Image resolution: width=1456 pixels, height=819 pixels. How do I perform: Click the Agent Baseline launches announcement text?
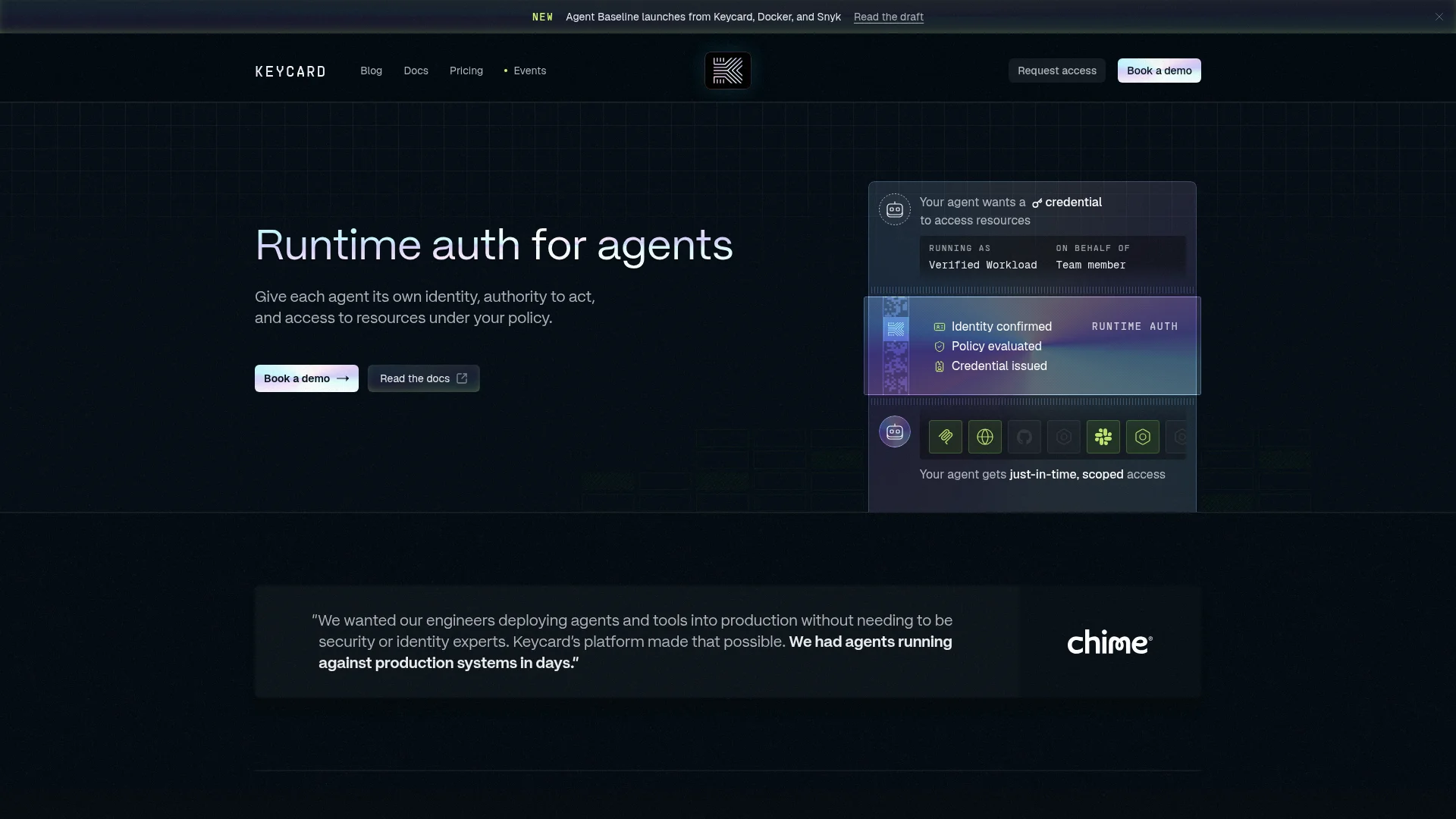click(x=703, y=17)
